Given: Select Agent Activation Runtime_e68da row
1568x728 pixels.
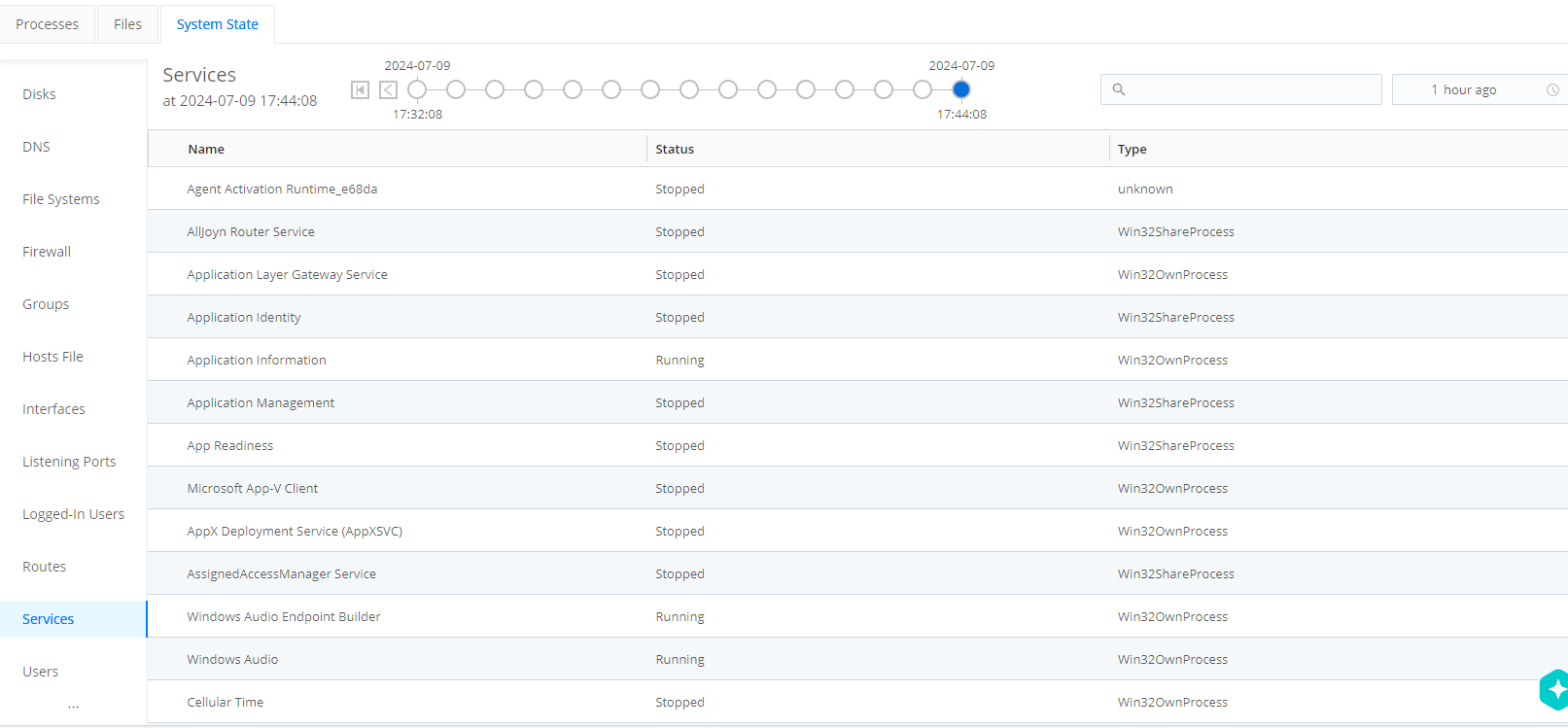Looking at the screenshot, I should point(857,189).
